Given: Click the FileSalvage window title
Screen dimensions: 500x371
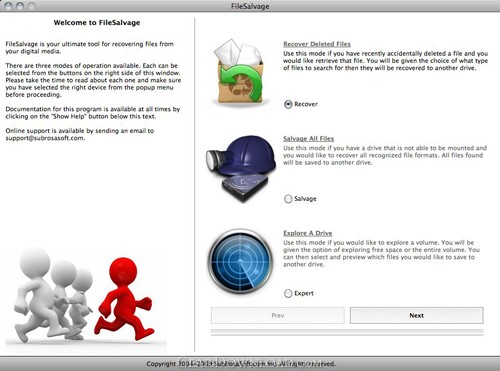Looking at the screenshot, I should (x=250, y=6).
